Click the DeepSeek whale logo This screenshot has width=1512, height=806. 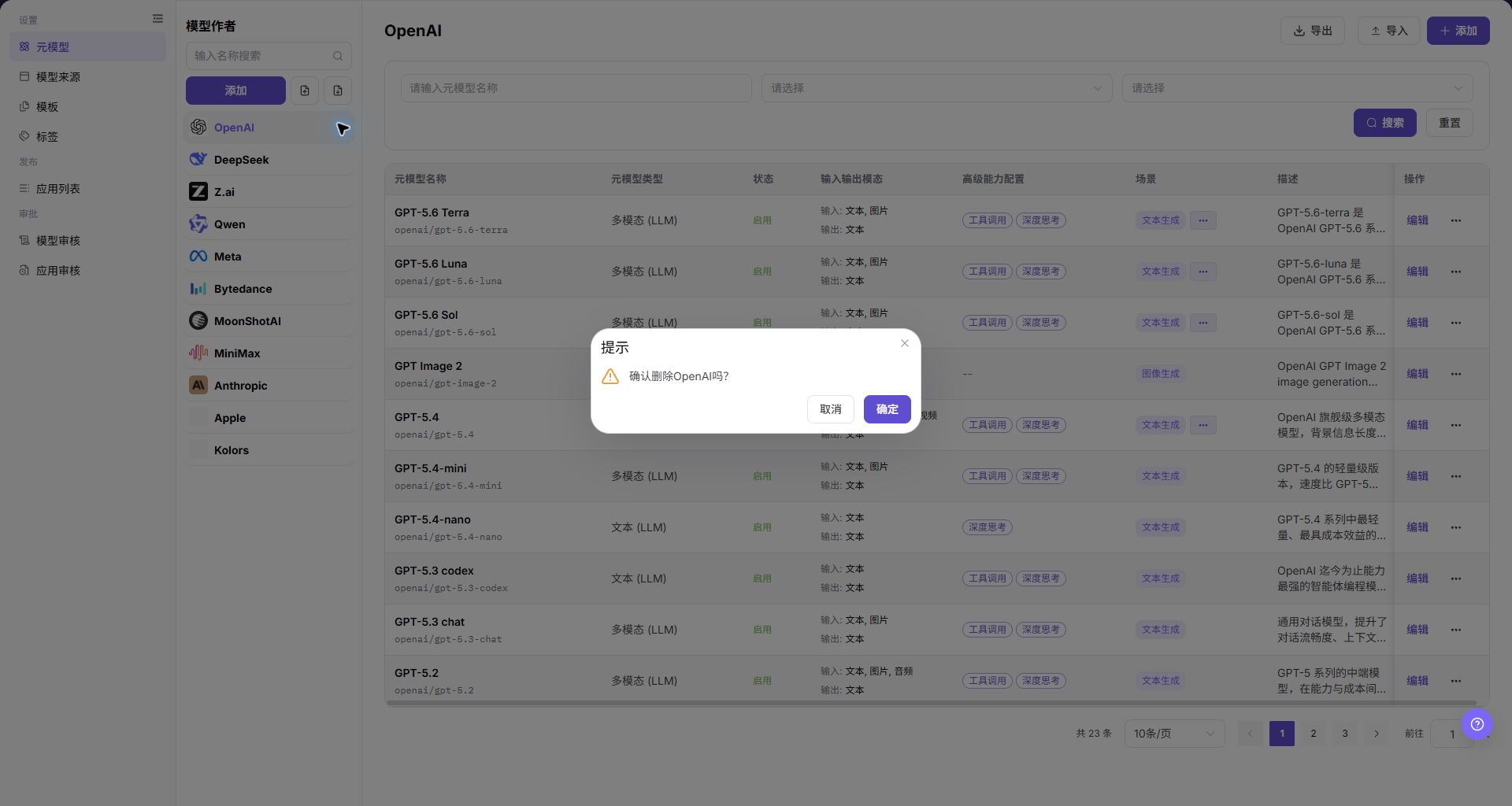[x=198, y=160]
